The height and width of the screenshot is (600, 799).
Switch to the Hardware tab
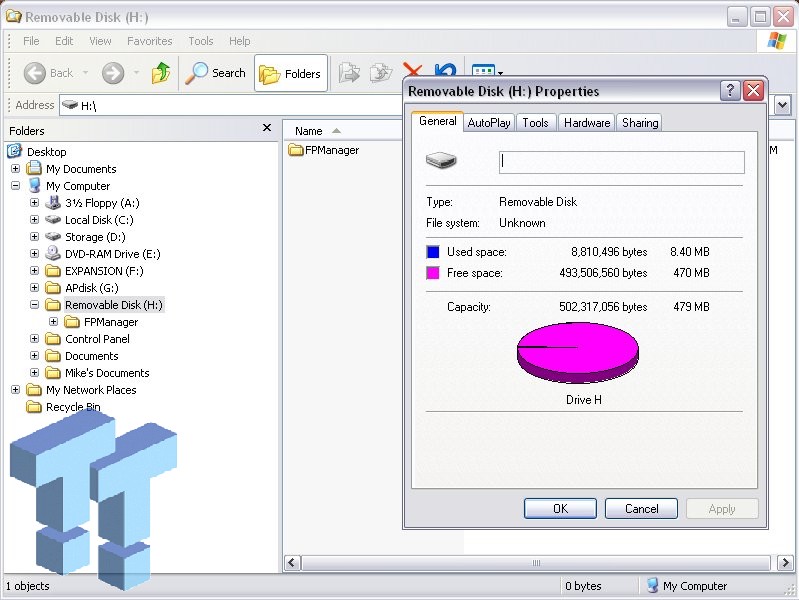[x=586, y=123]
